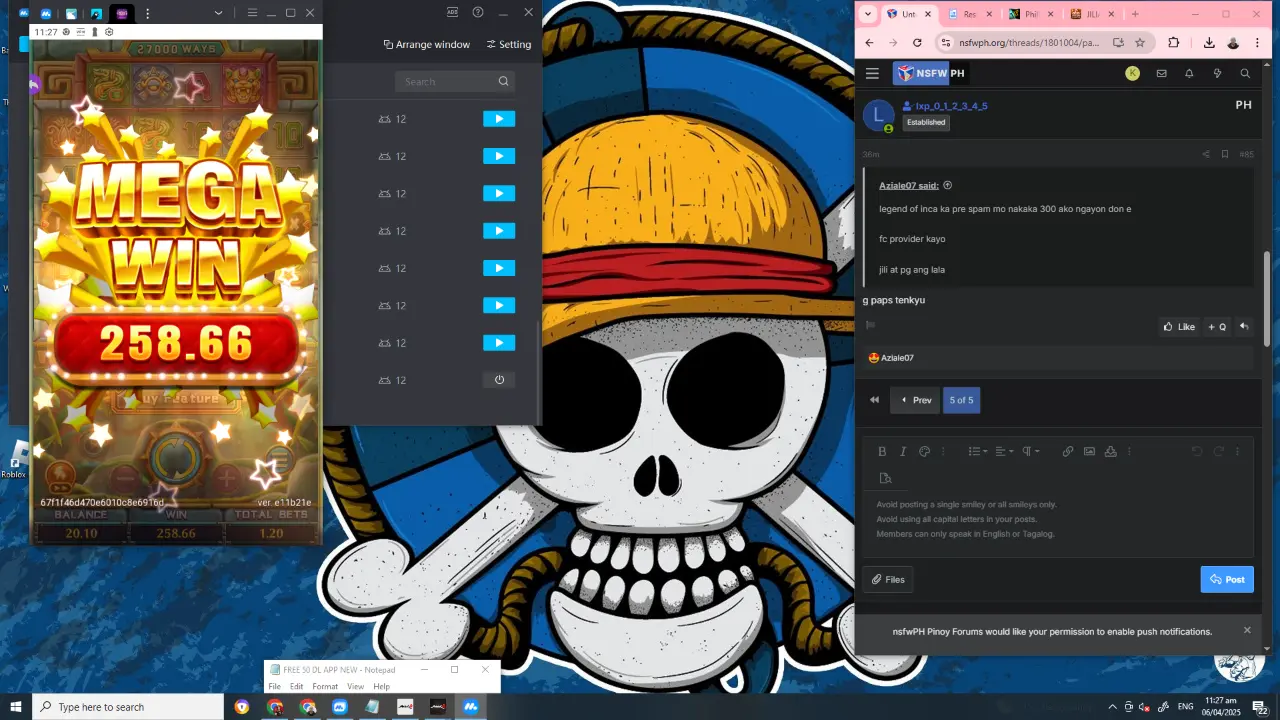Open the '5 of 5' page selector
This screenshot has width=1280, height=720.
[x=961, y=400]
